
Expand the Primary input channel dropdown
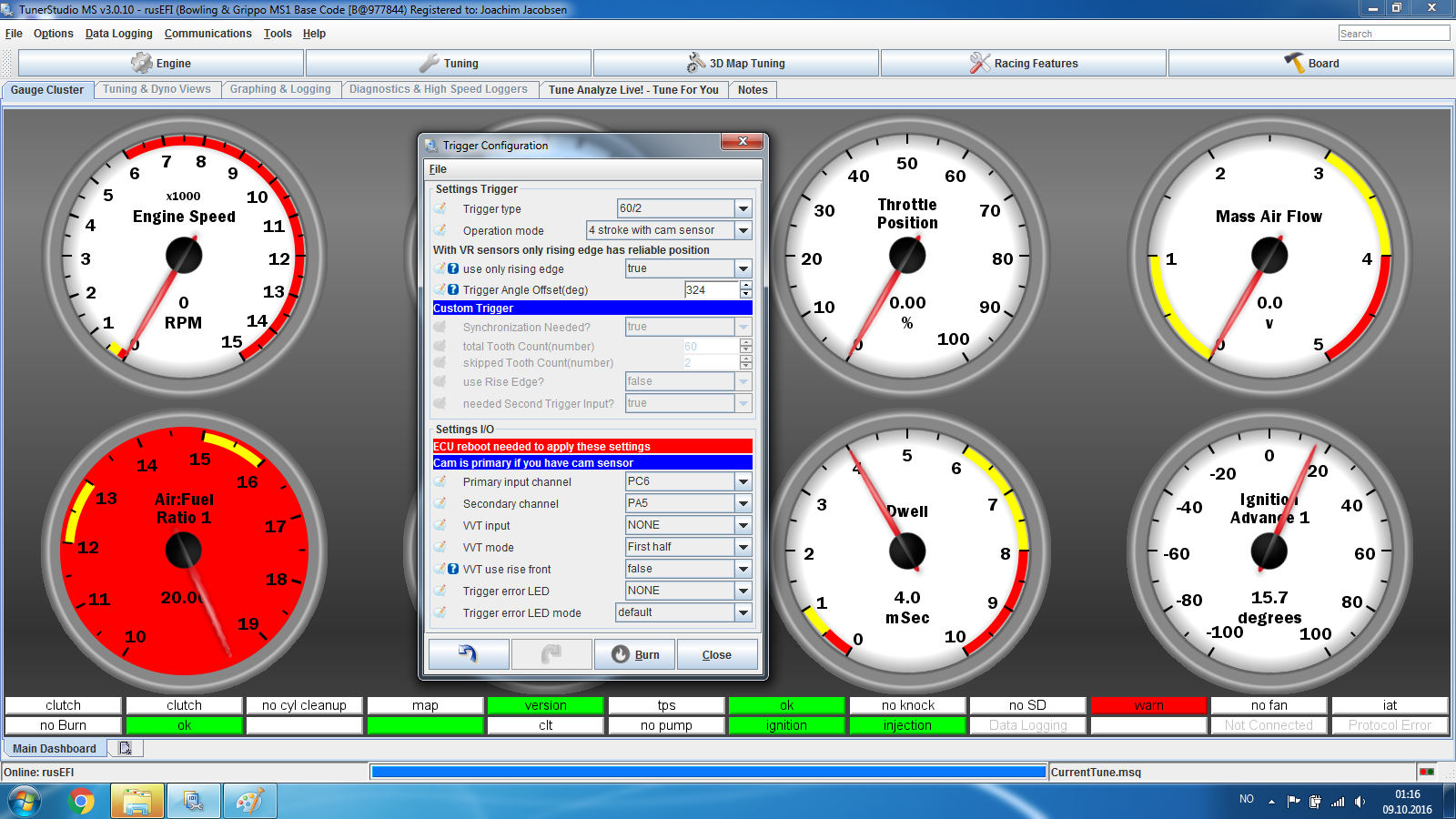point(743,481)
